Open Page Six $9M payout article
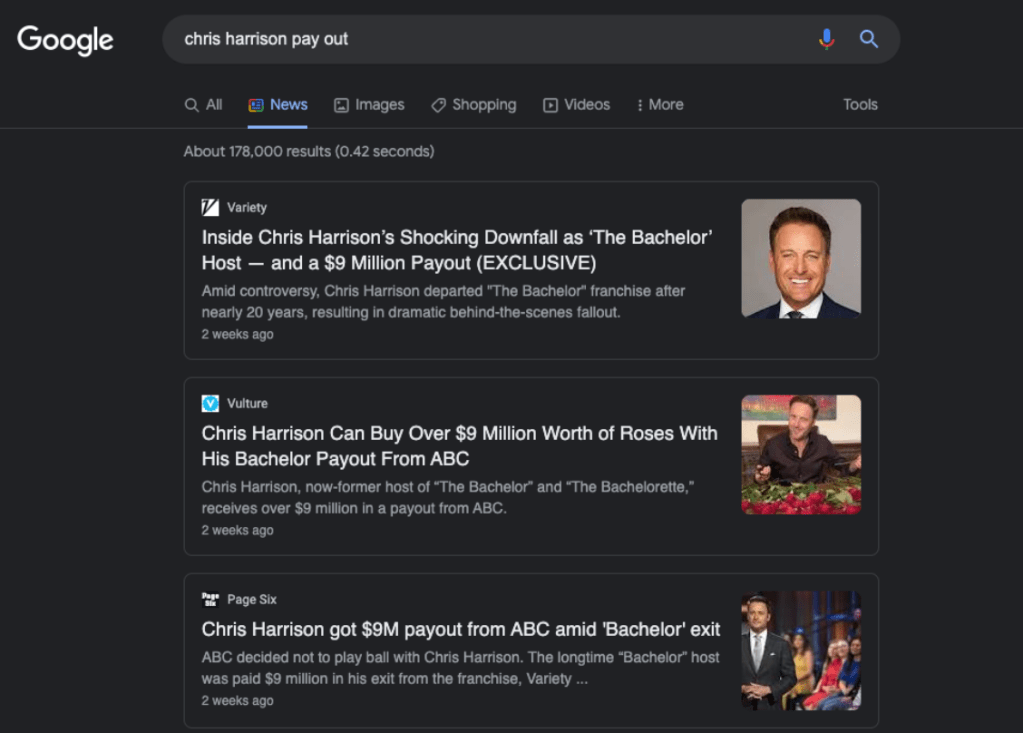1023x733 pixels. [460, 629]
